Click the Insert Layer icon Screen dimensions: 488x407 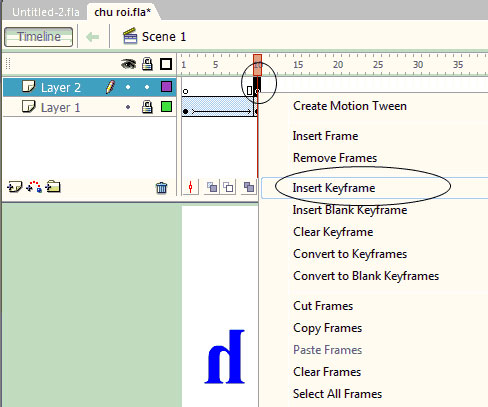coord(14,187)
